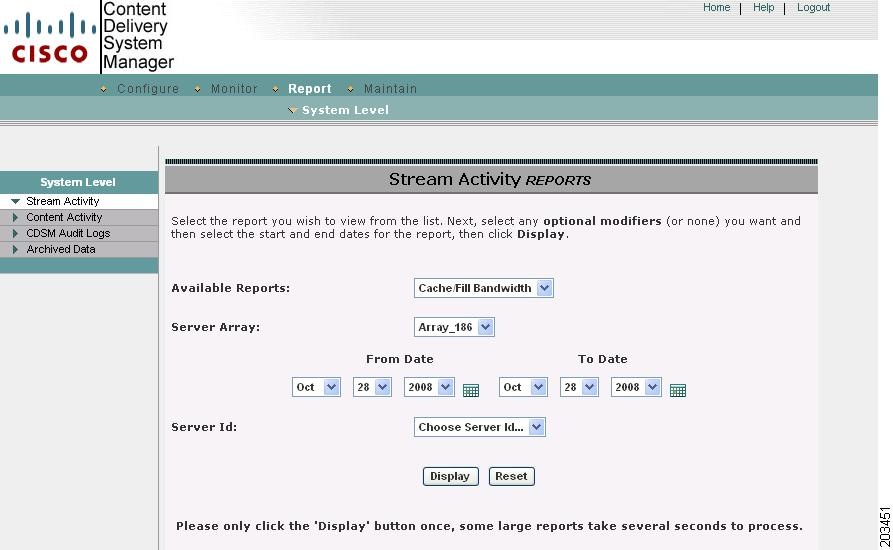893x550 pixels.
Task: Expand the Content Activity triangle in sidebar
Action: (x=15, y=217)
